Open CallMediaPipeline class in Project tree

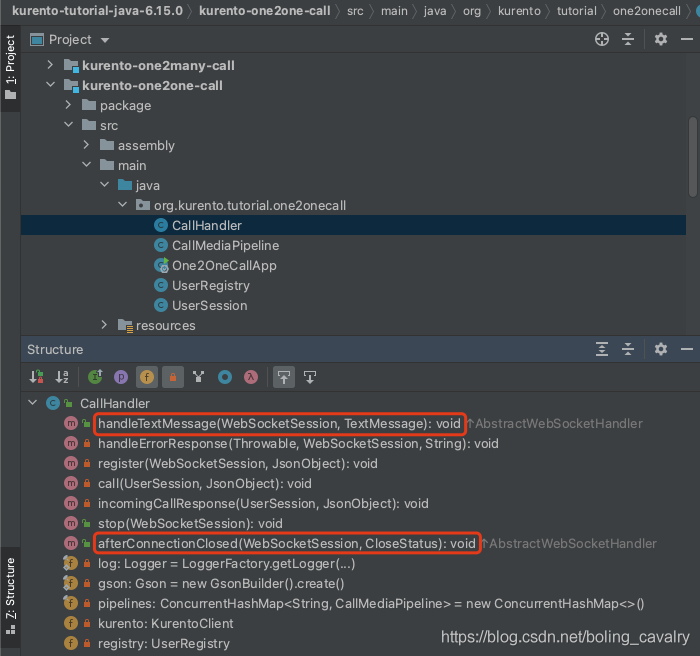click(x=225, y=245)
